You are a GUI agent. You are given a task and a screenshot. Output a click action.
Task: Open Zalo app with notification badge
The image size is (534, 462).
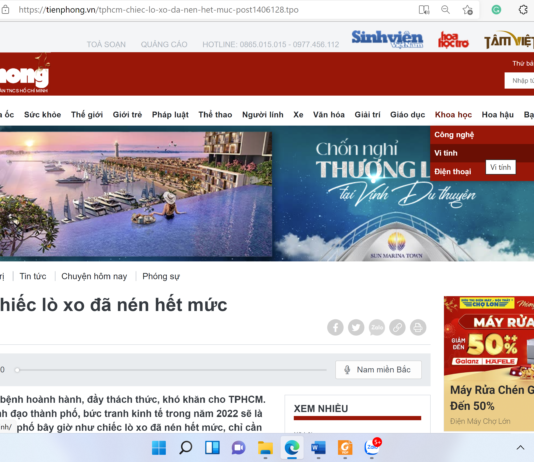(372, 447)
